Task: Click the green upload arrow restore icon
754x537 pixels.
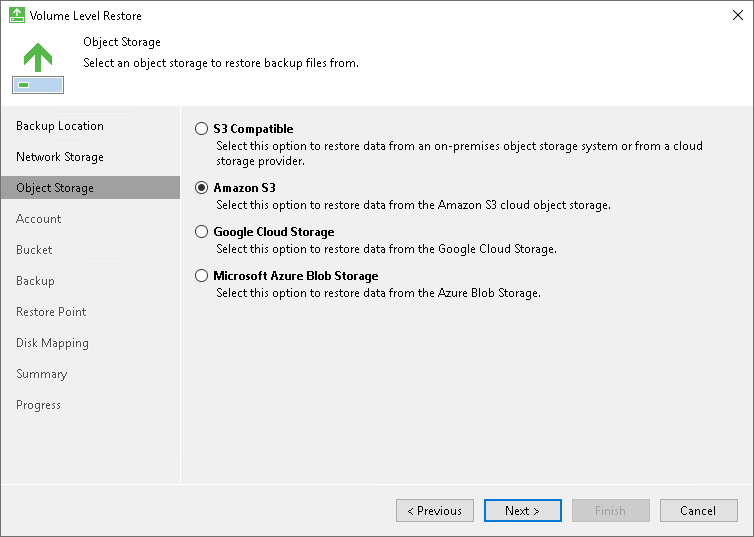Action: tap(38, 68)
